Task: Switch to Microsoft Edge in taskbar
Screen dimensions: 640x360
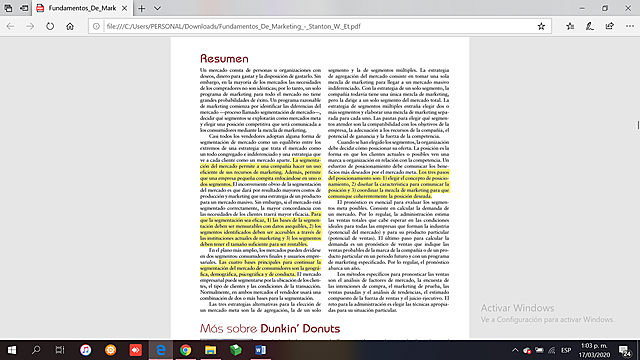Action: point(160,350)
